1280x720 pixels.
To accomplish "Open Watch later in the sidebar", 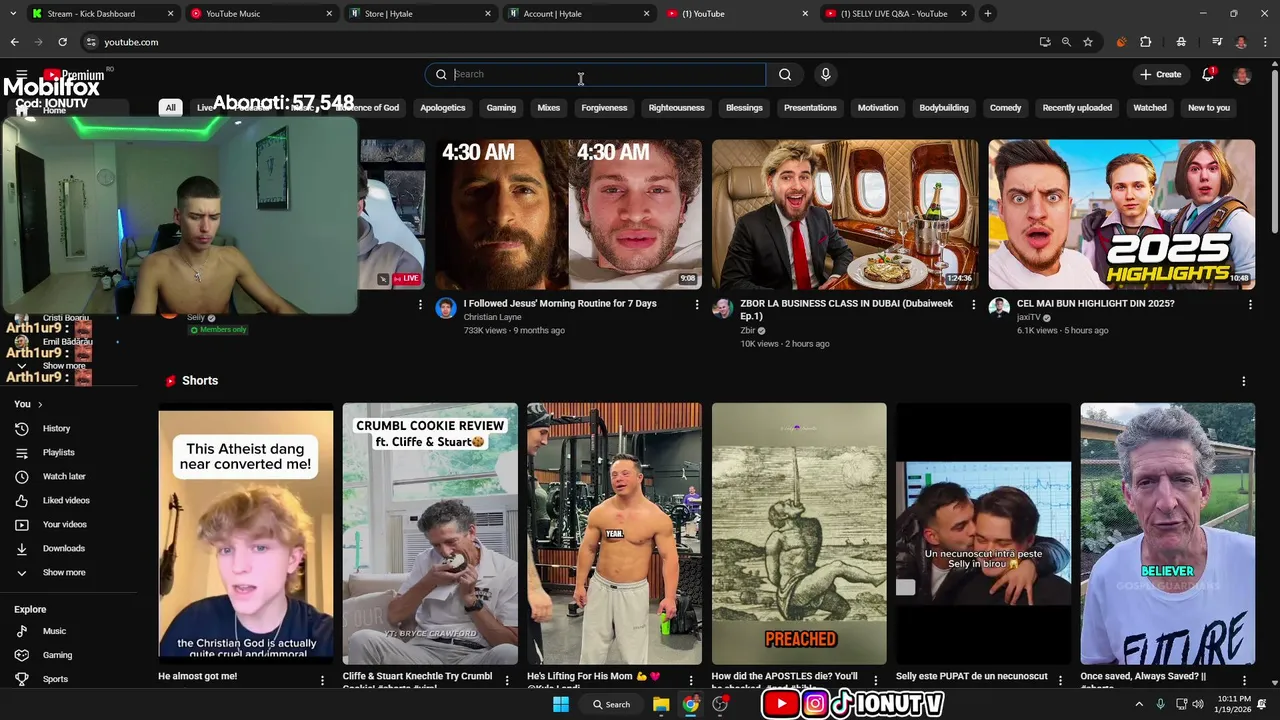I will (x=64, y=476).
